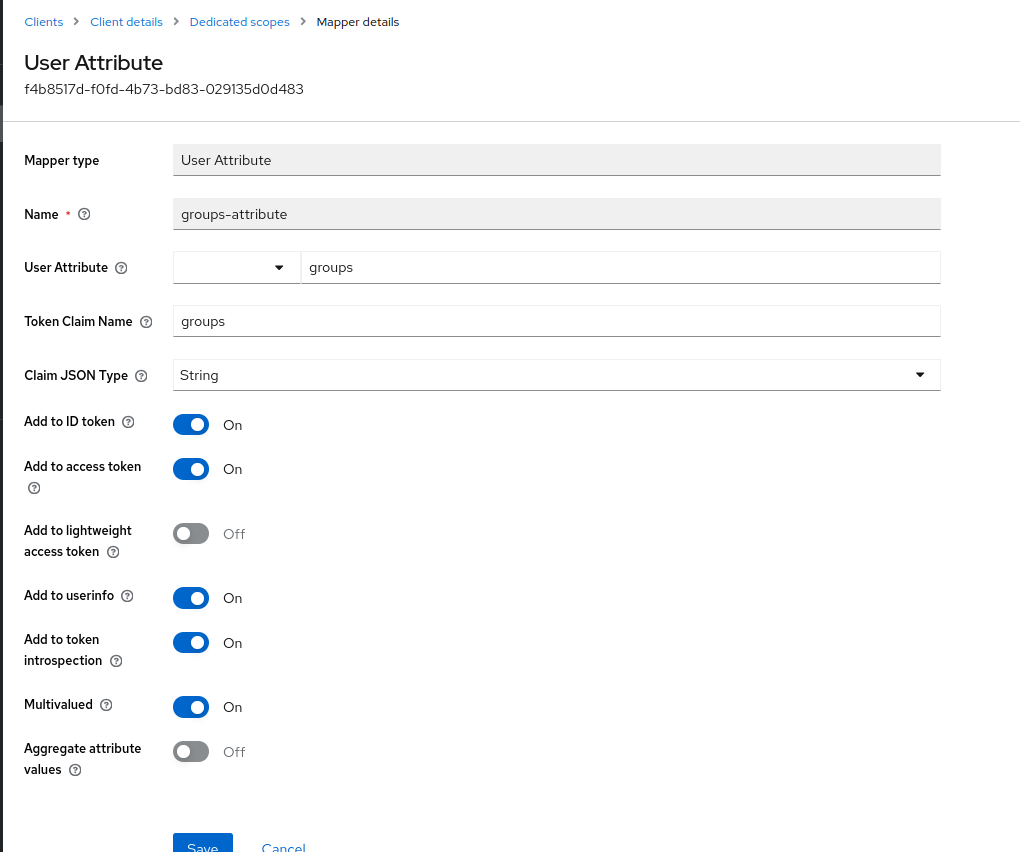The height and width of the screenshot is (852, 1020).
Task: Click the Add to ID token help icon
Action: (128, 421)
